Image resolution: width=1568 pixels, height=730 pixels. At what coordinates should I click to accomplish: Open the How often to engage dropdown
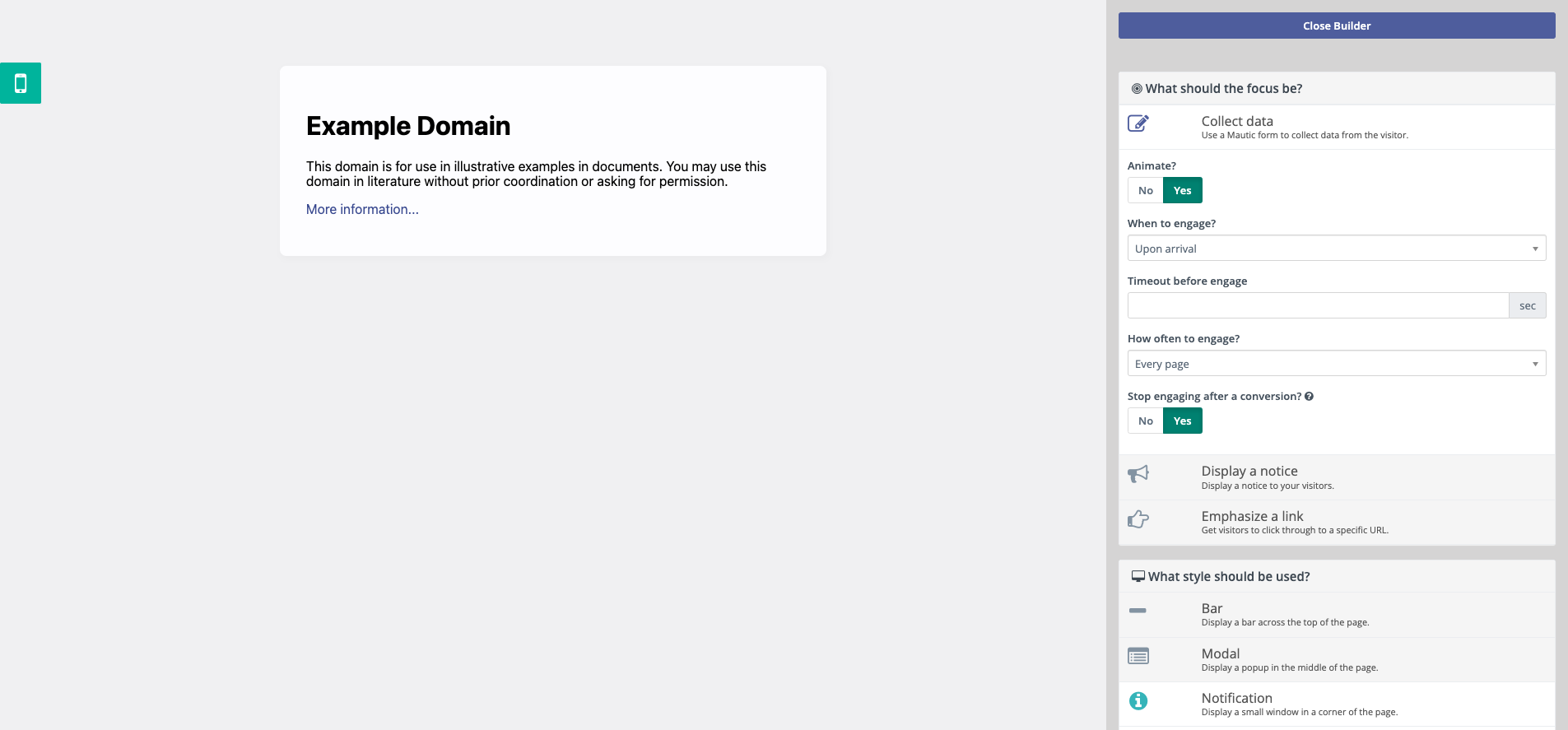[x=1336, y=364]
